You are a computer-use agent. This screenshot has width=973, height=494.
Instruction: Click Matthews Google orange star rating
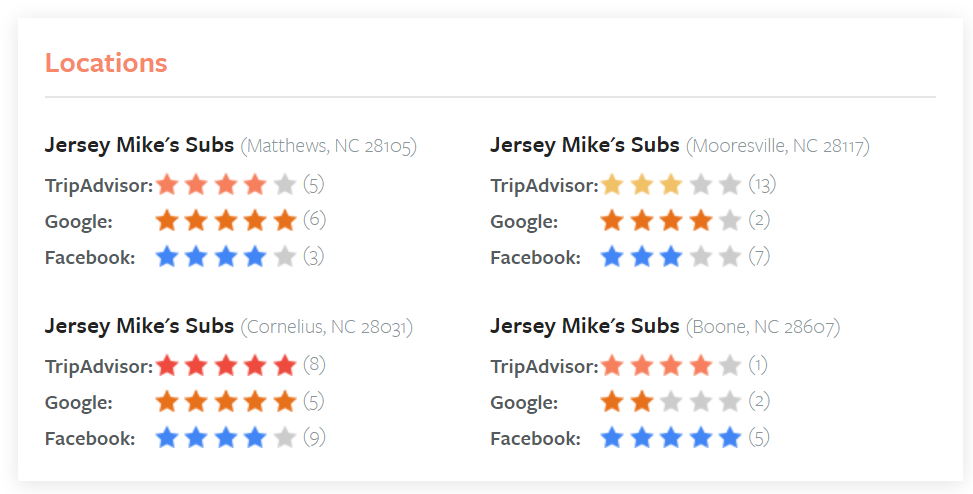coord(226,220)
